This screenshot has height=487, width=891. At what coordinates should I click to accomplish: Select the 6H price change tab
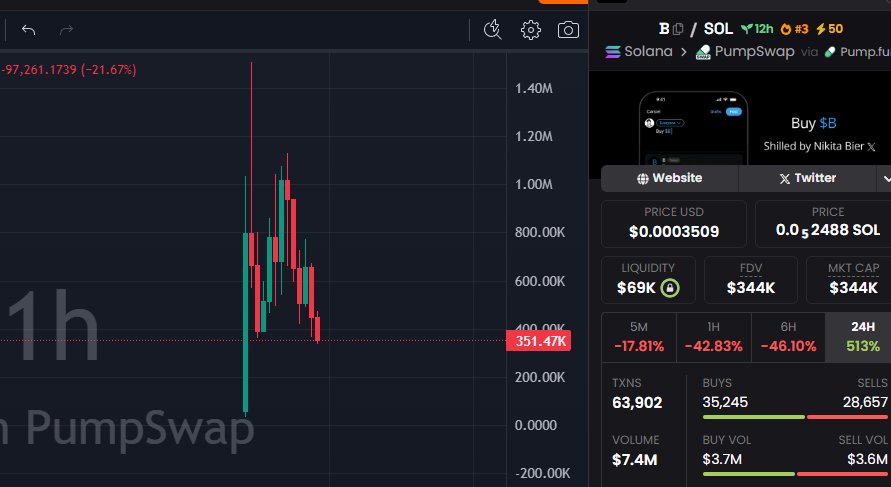click(787, 337)
